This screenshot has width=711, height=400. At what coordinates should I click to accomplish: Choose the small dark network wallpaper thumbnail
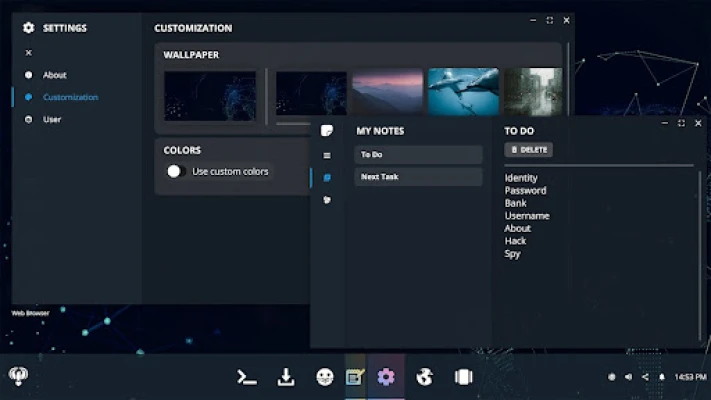[x=311, y=93]
